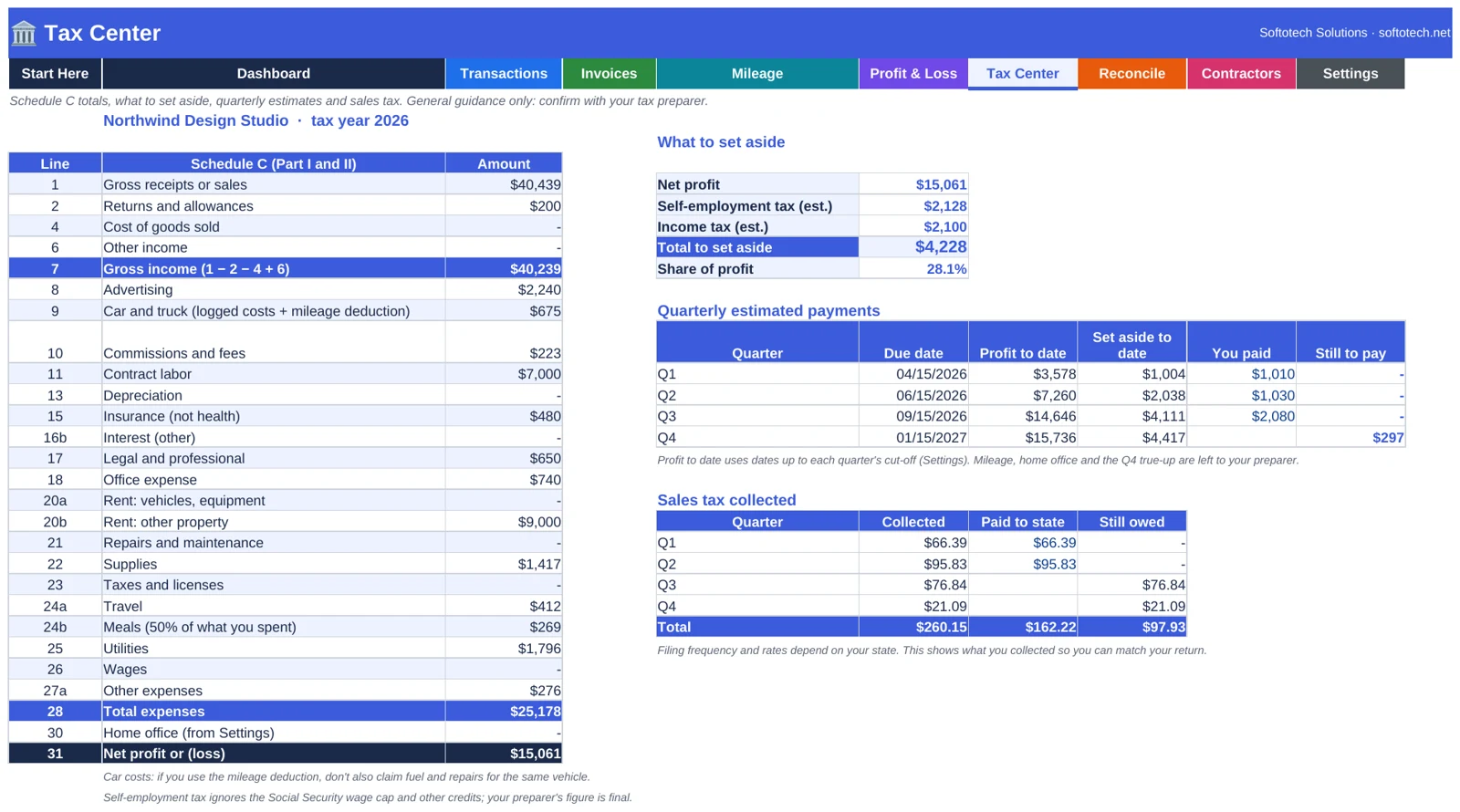
Task: Select the Utilities amount $1,796
Action: pyautogui.click(x=504, y=649)
